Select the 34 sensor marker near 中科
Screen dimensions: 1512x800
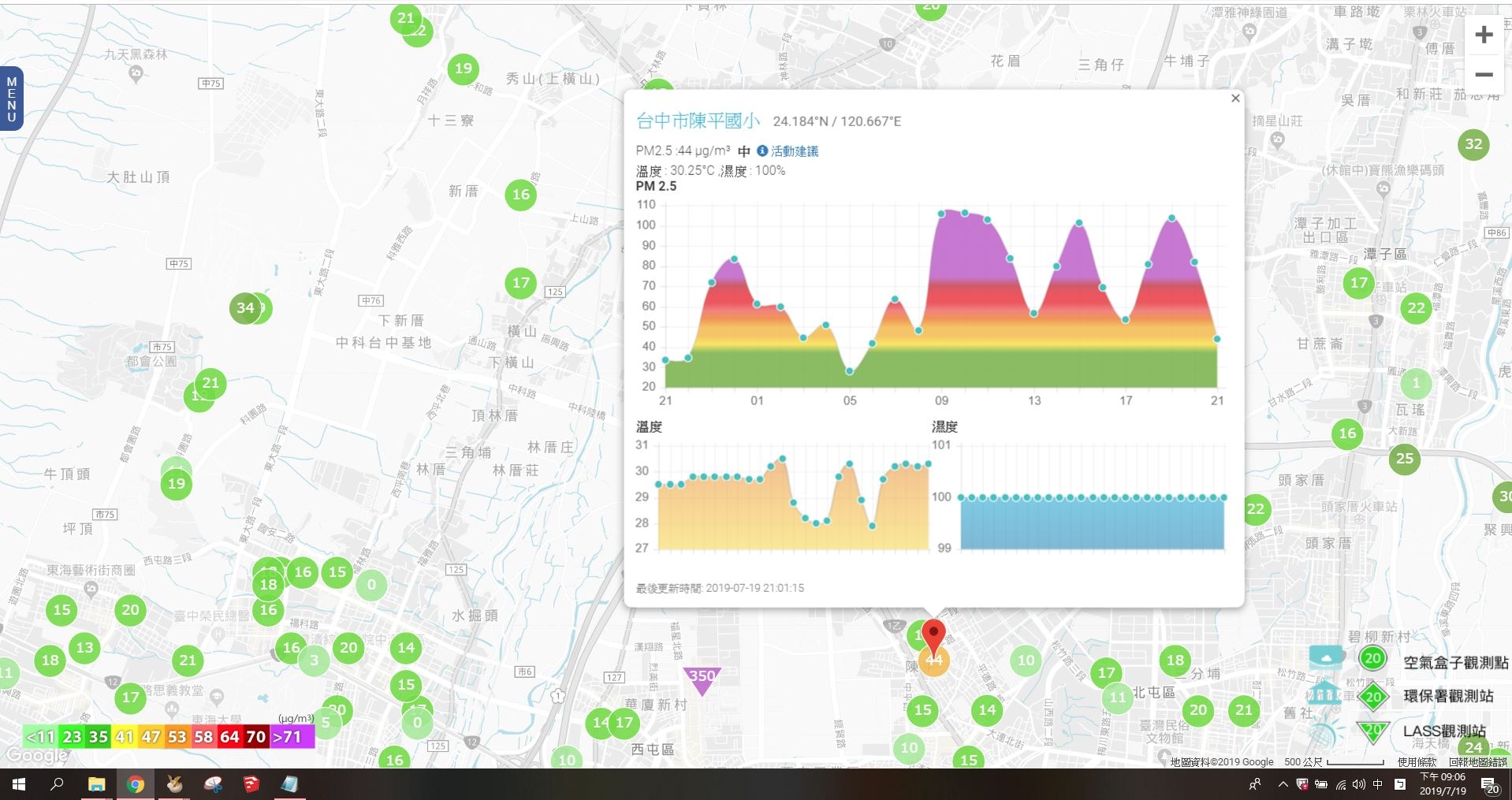click(x=245, y=307)
